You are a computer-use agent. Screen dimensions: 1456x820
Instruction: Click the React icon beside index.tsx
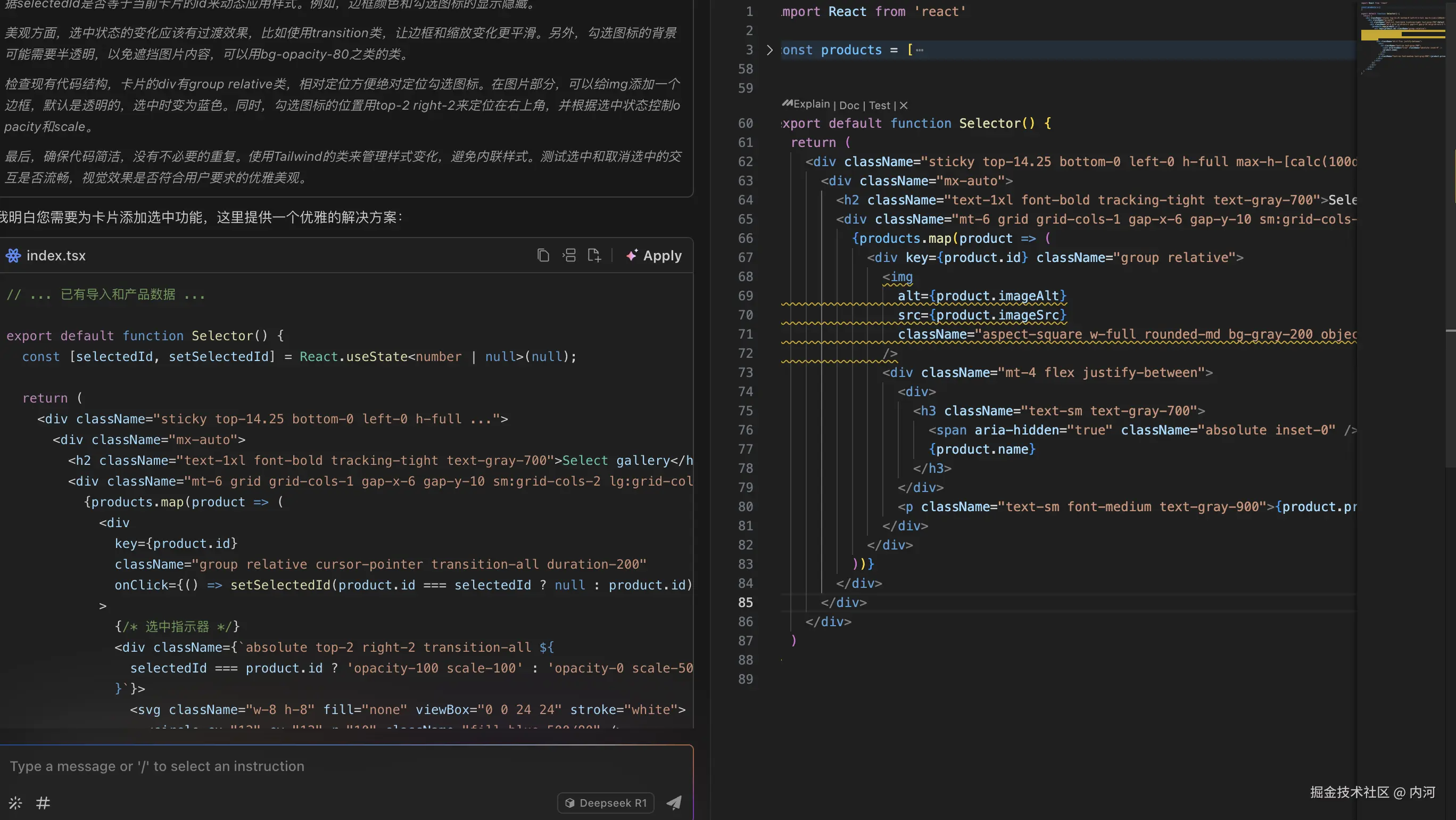click(x=13, y=256)
